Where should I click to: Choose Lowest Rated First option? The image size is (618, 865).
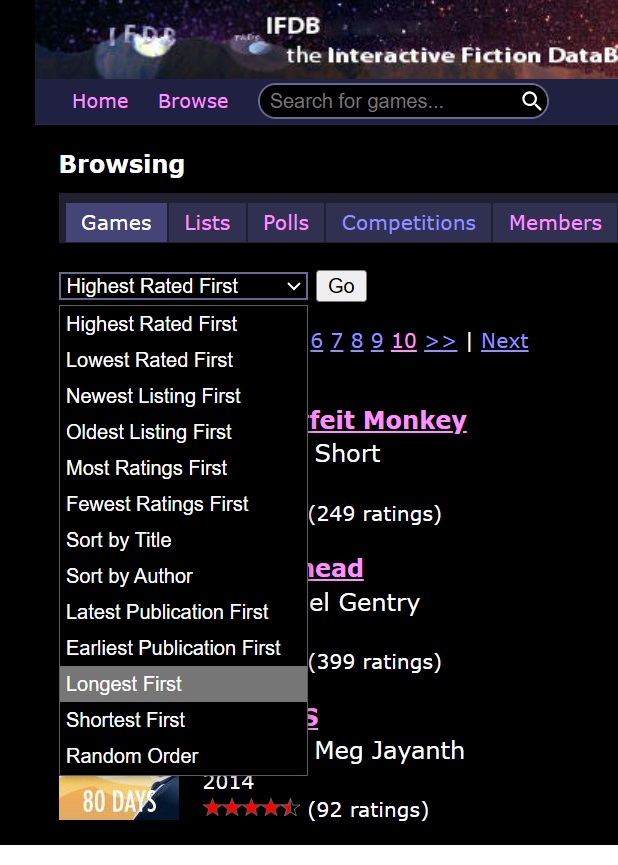tap(183, 360)
